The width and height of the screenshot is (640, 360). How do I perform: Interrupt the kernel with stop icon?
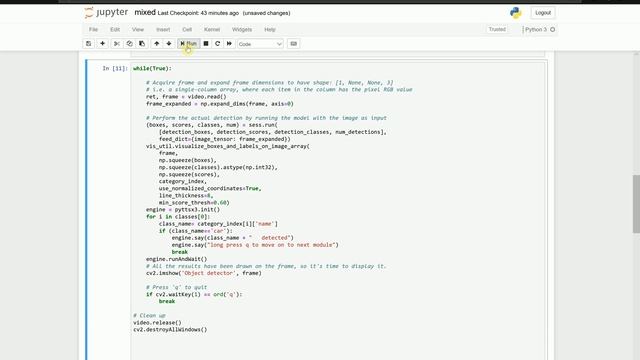206,44
